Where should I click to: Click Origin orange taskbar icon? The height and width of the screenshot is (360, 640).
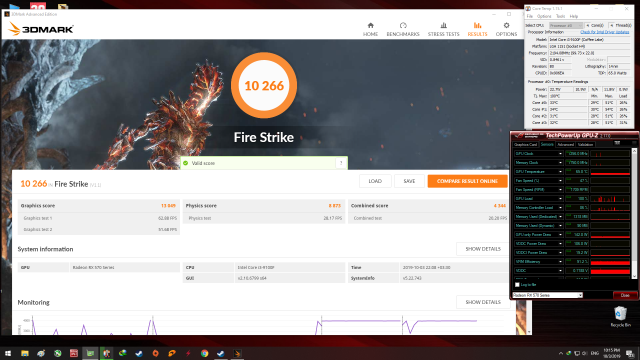click(x=156, y=353)
